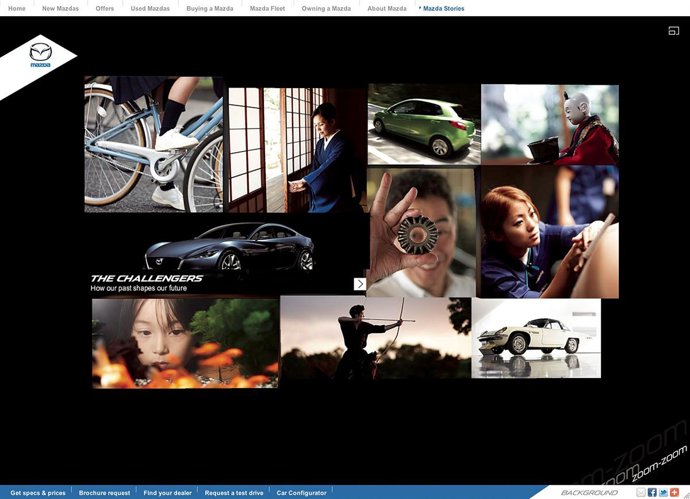Select the archer at sunset image
Screen dimensions: 690x499
375,336
